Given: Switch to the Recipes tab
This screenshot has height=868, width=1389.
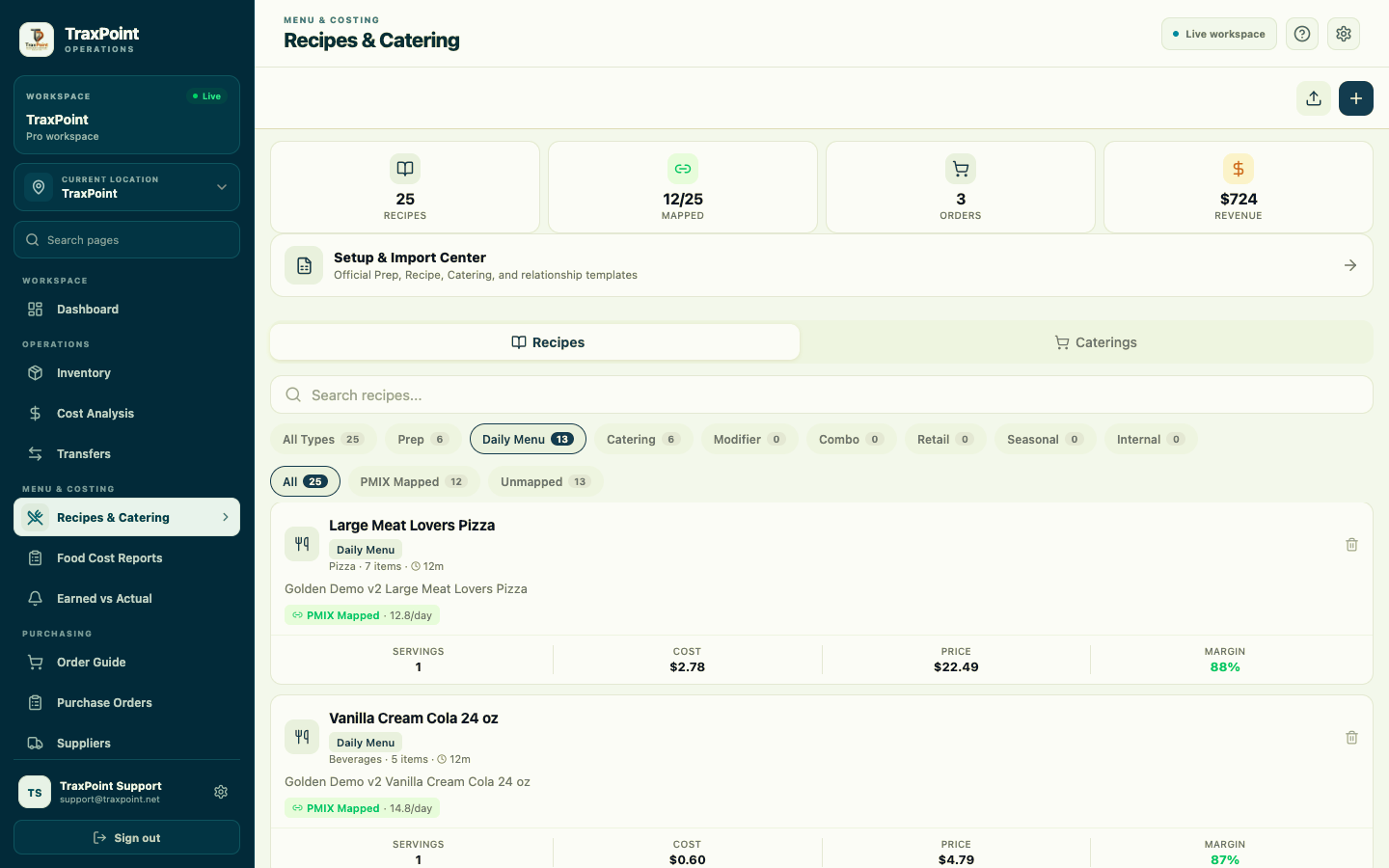Looking at the screenshot, I should pyautogui.click(x=535, y=342).
